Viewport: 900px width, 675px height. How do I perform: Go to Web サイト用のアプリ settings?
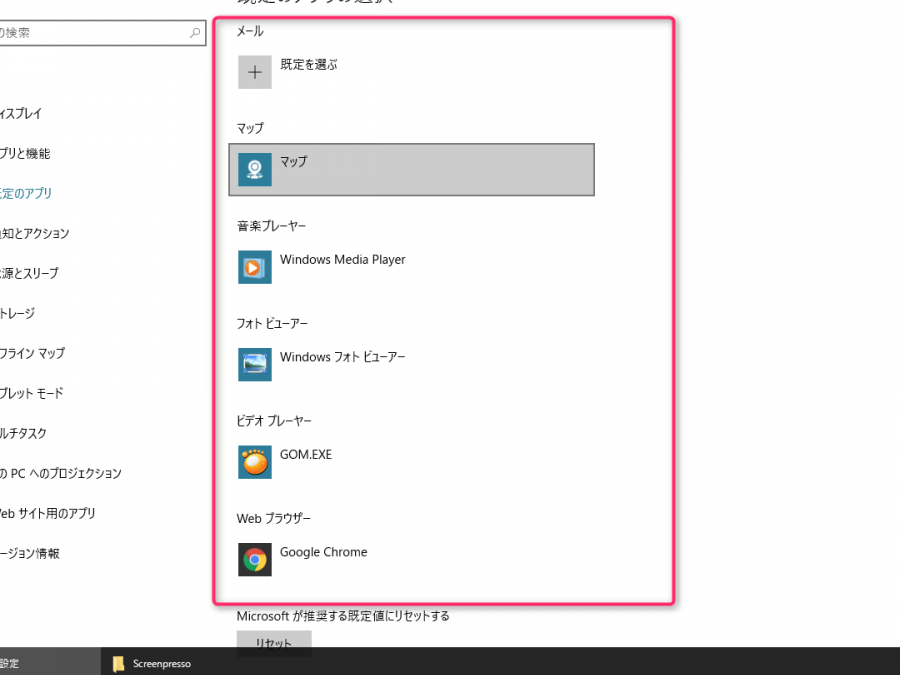pos(48,514)
